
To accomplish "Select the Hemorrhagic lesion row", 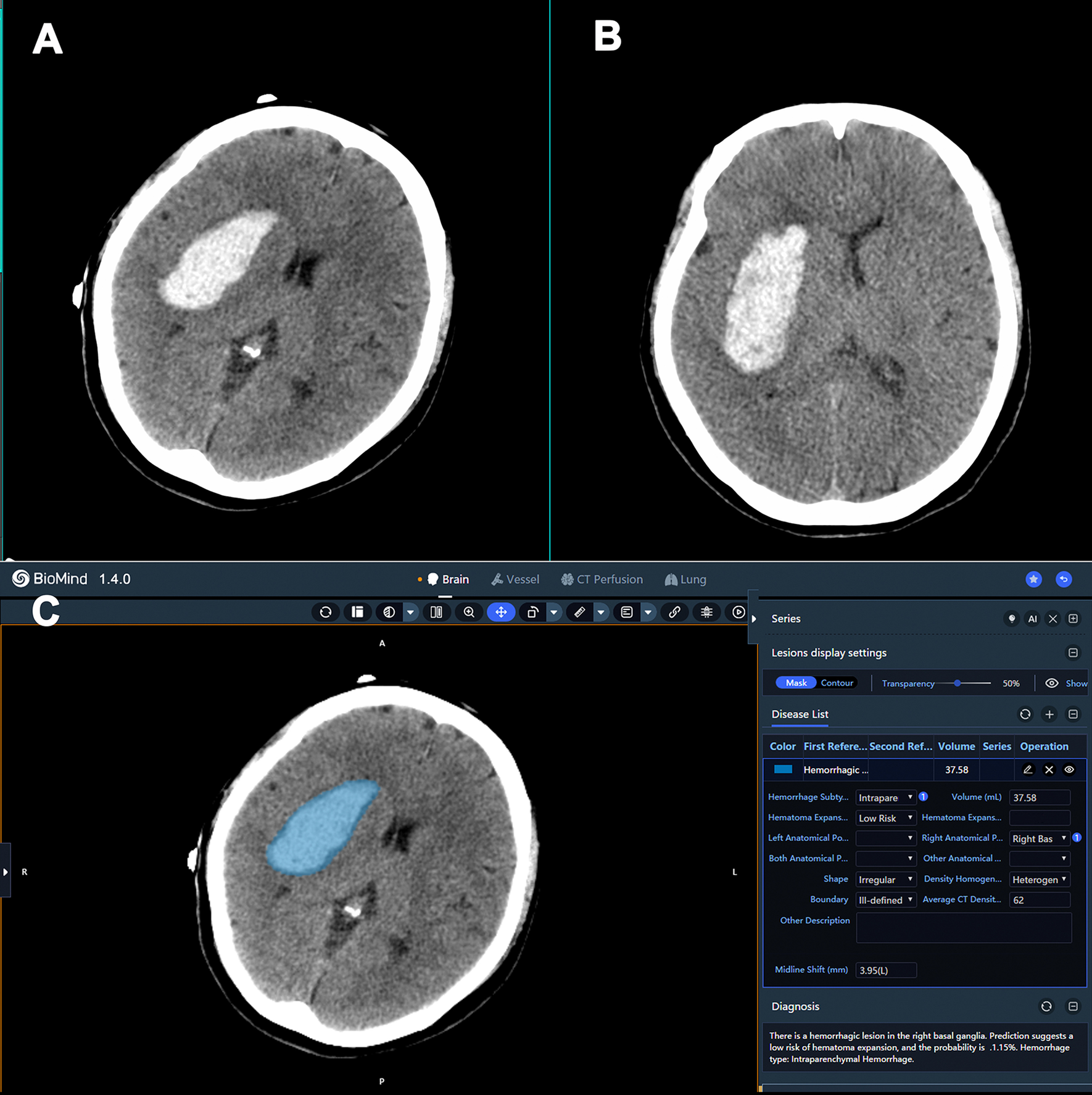I will point(924,770).
